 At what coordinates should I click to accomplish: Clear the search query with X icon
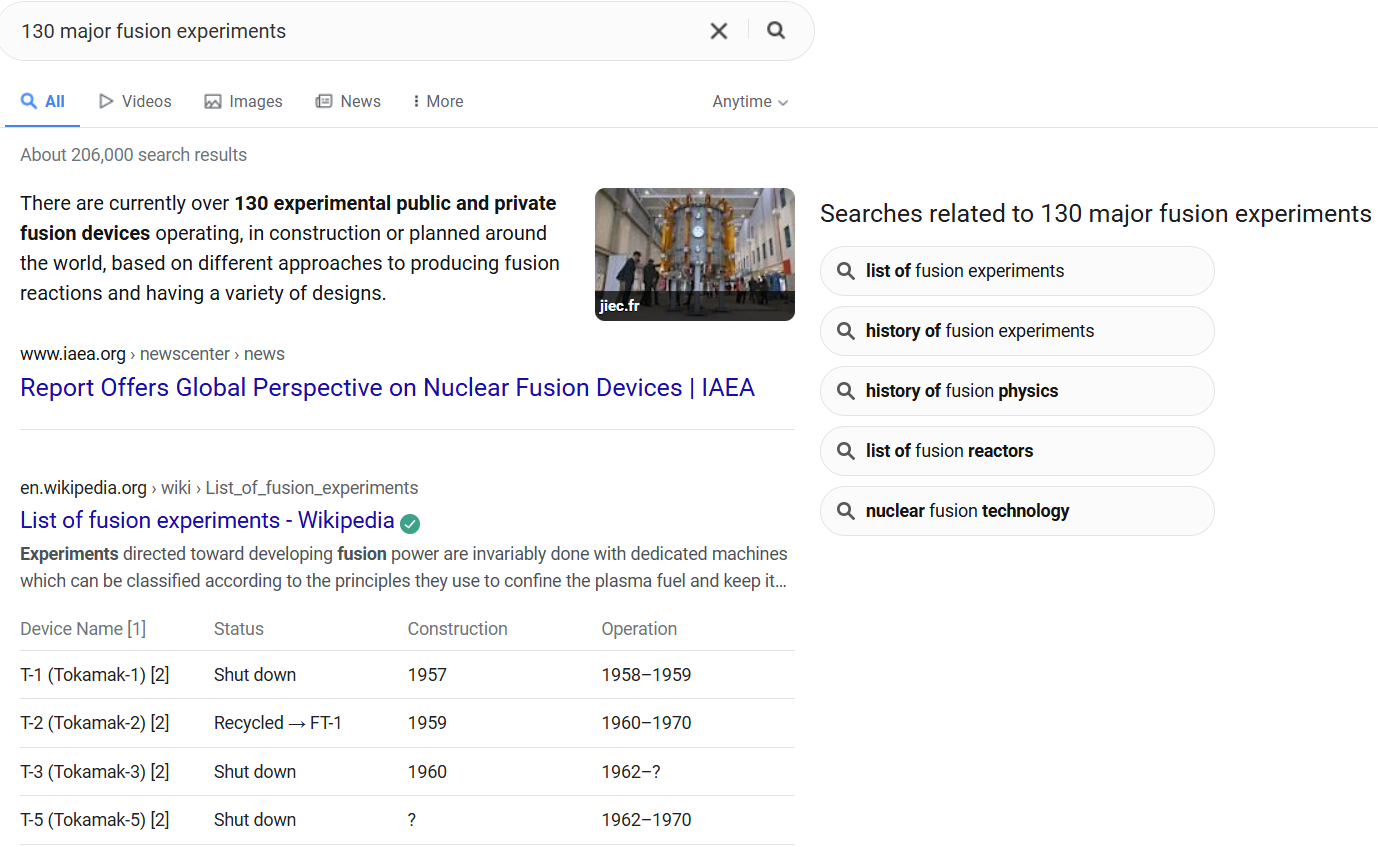(x=718, y=31)
